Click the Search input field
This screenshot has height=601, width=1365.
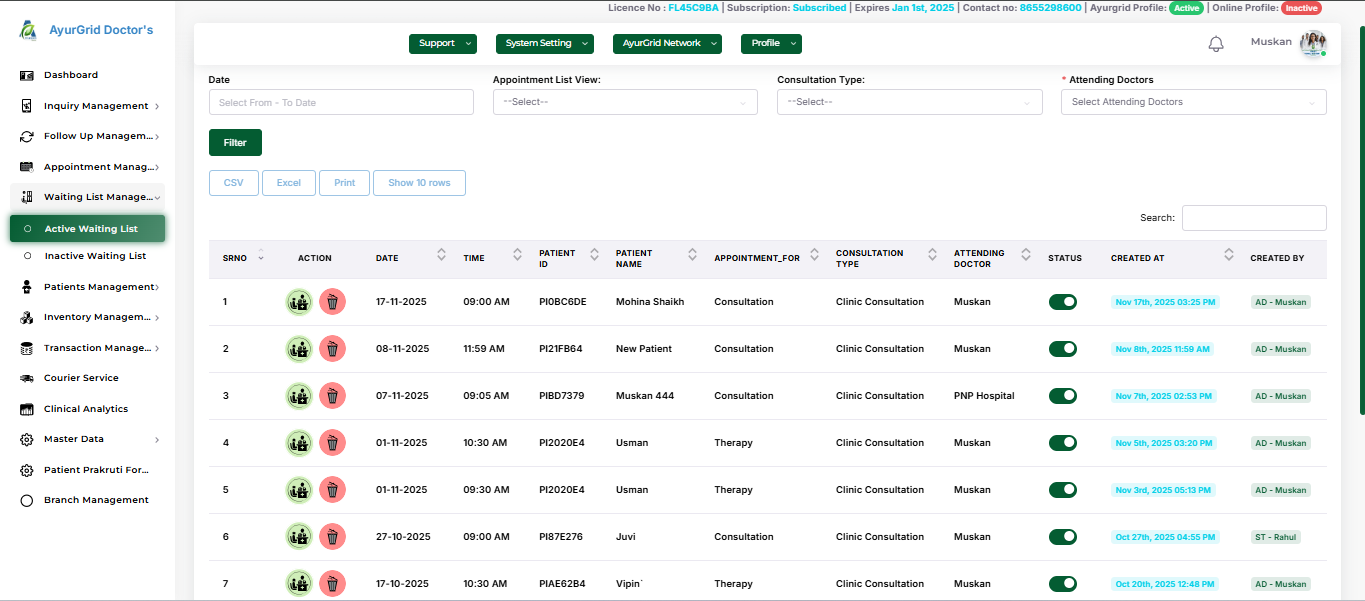point(1253,218)
